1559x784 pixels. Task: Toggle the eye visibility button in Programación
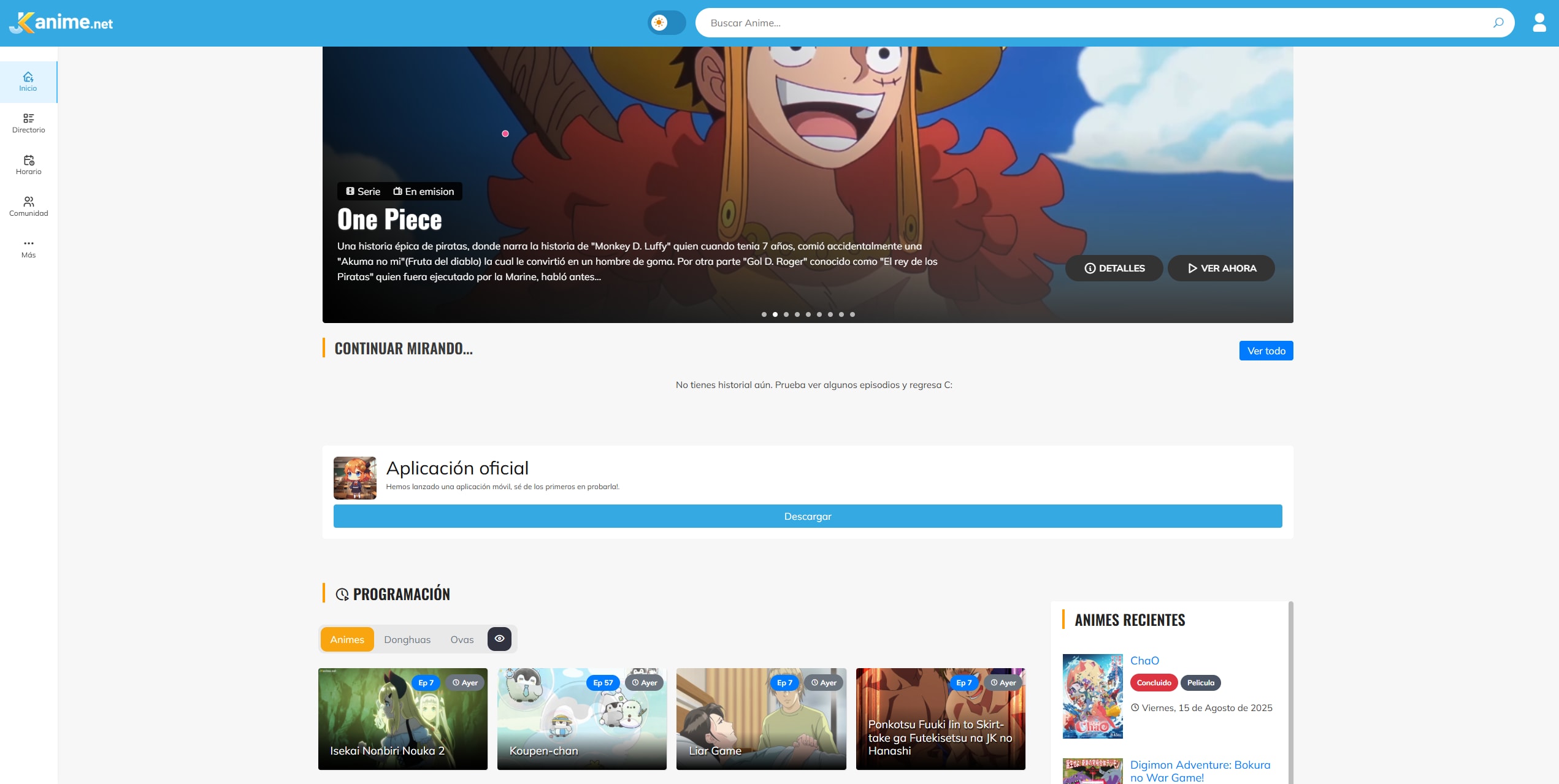point(499,639)
